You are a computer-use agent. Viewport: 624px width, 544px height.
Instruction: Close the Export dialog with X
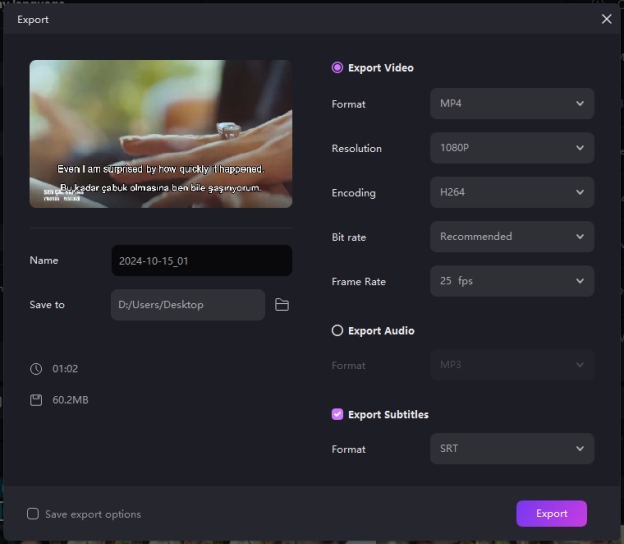click(606, 19)
